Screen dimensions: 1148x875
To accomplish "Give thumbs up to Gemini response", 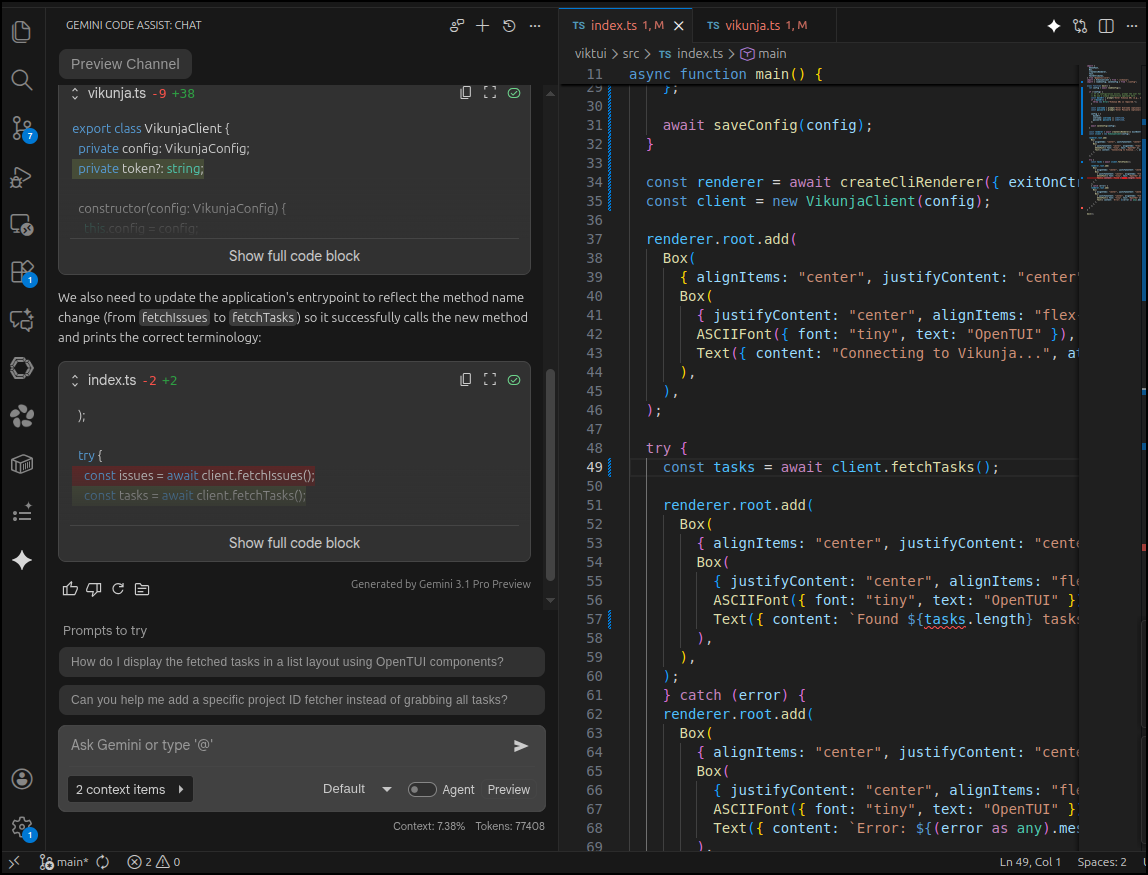I will (x=70, y=589).
